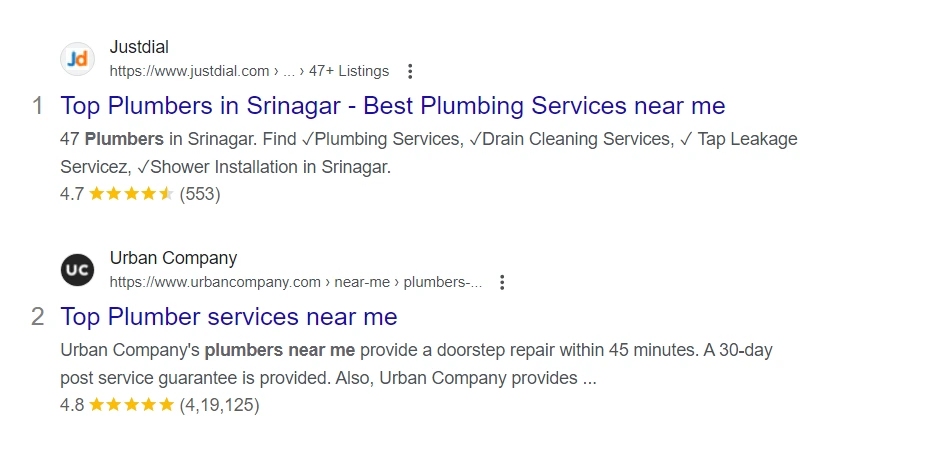
Task: Click the Urban Company five-star rating icons
Action: click(131, 405)
